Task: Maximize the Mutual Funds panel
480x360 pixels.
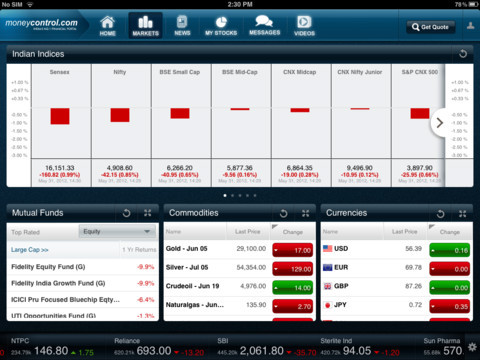Action: [148, 213]
